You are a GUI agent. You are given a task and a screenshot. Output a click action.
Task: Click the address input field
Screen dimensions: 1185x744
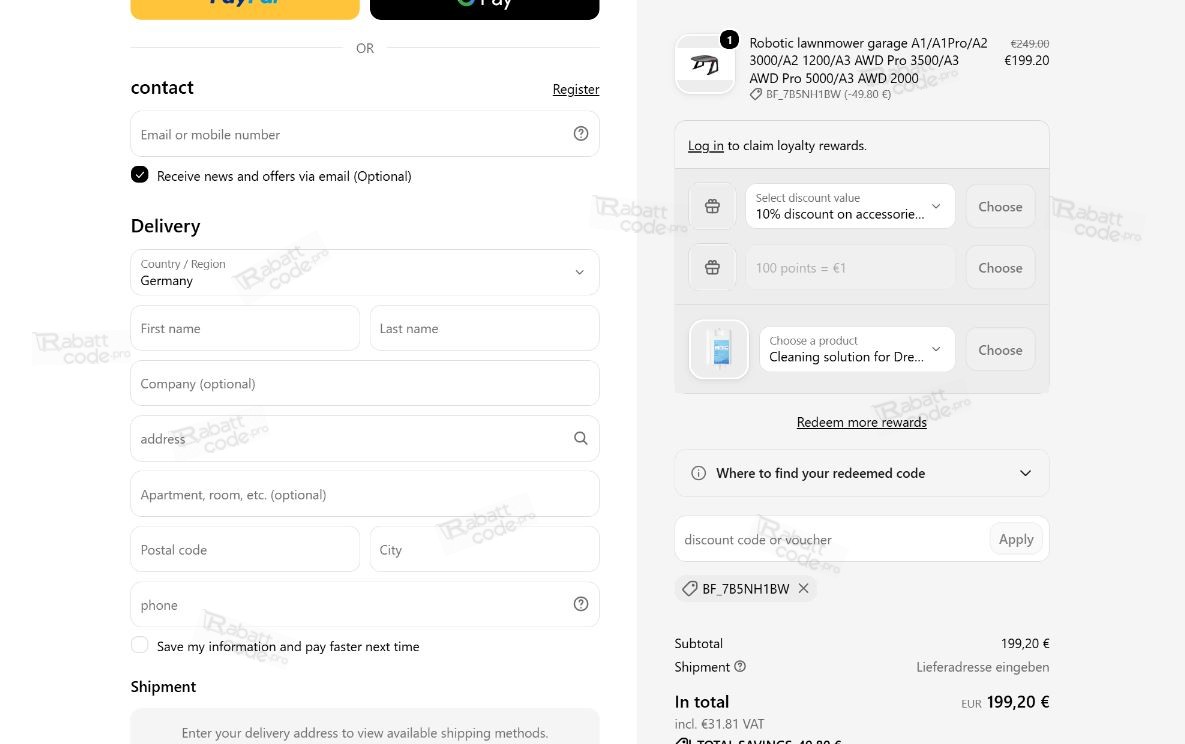click(x=365, y=439)
